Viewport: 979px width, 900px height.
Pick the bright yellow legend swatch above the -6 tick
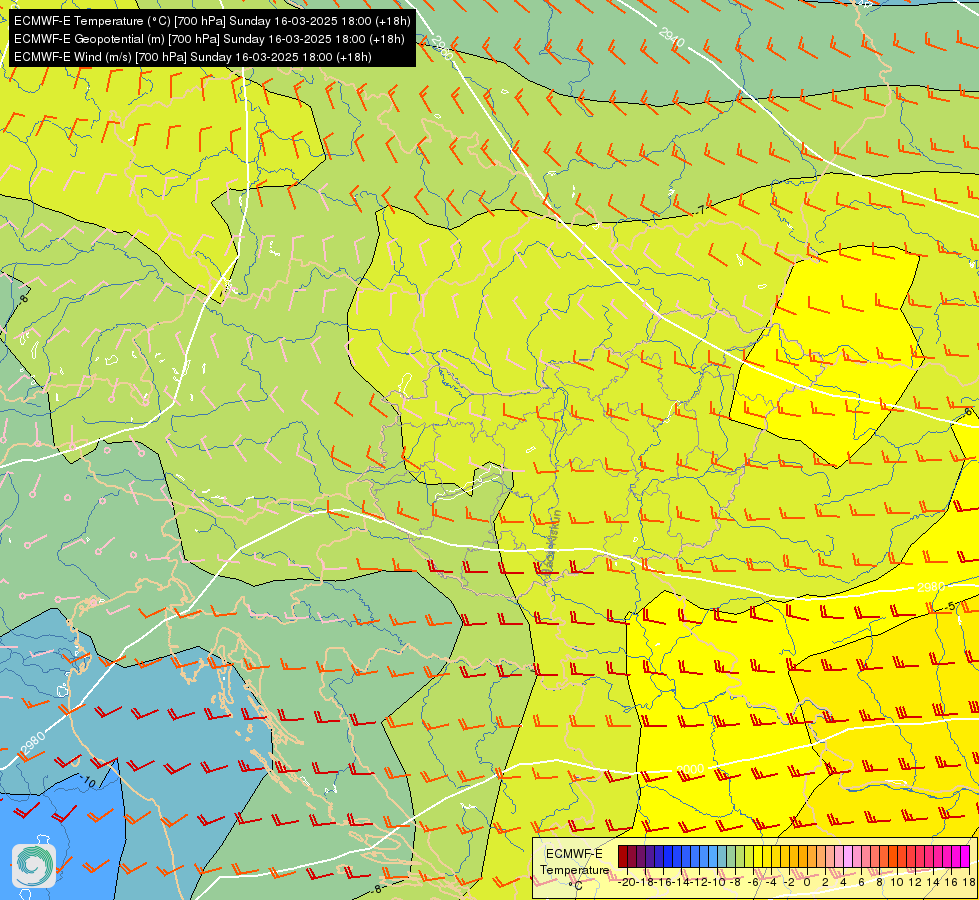coord(758,856)
